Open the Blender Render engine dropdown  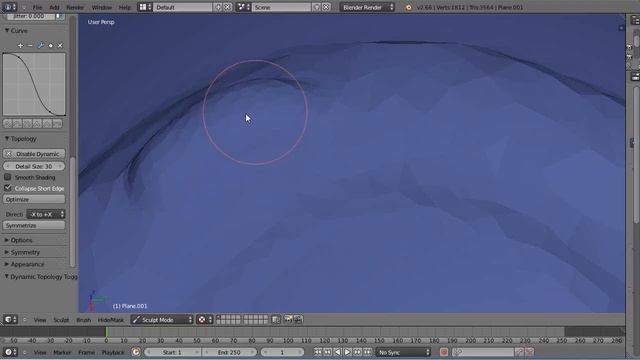click(367, 7)
